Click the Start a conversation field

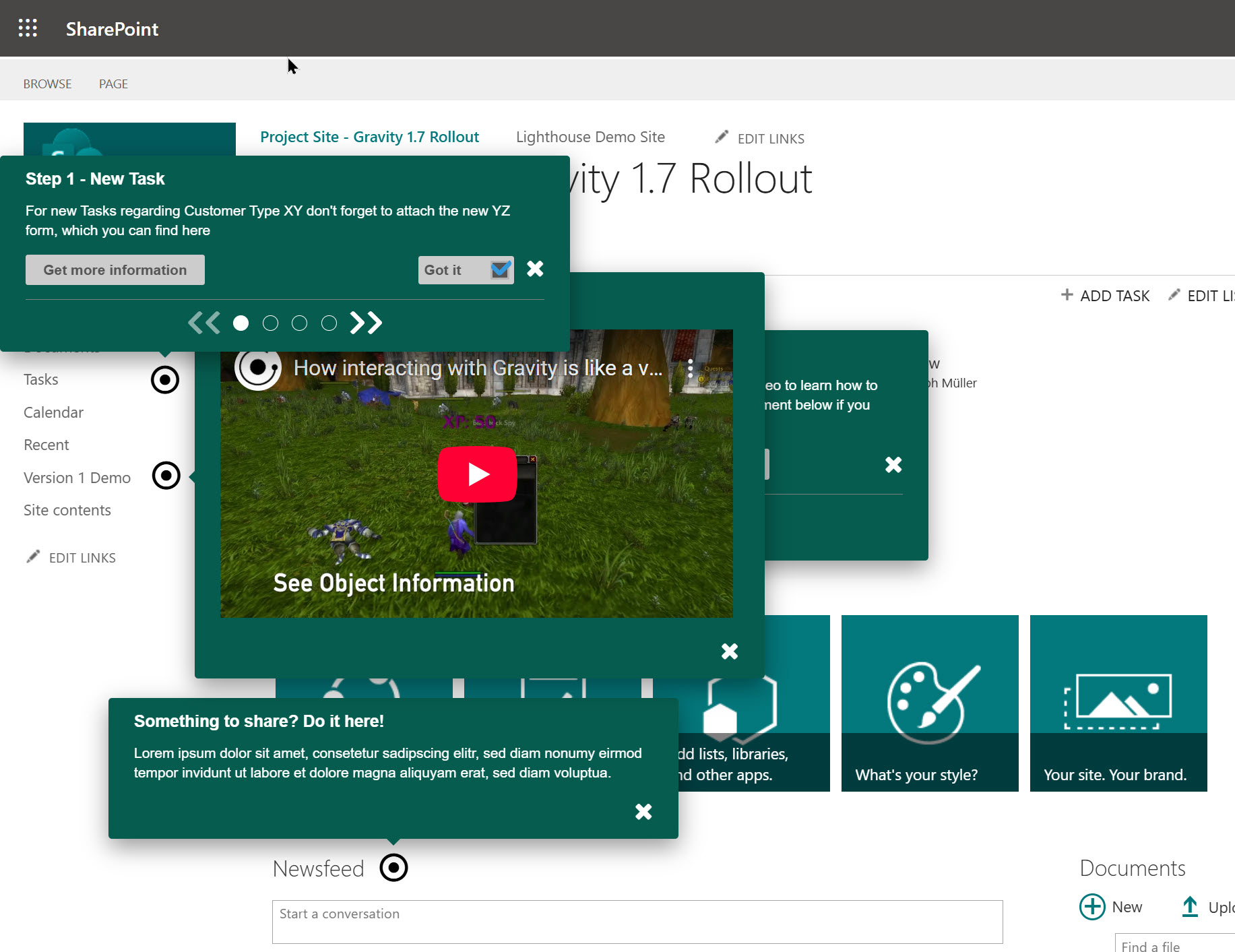click(x=637, y=922)
